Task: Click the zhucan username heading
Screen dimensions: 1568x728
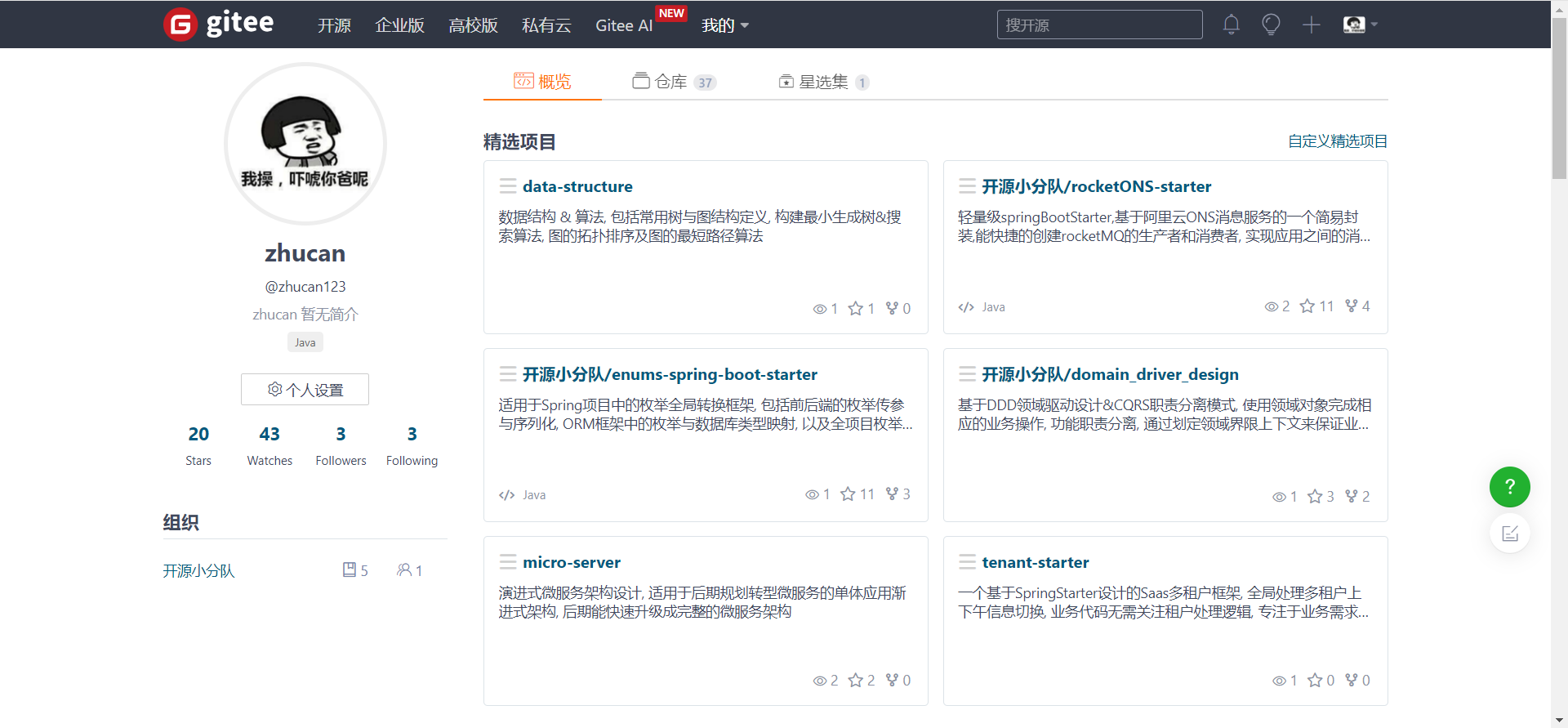Action: pyautogui.click(x=305, y=253)
